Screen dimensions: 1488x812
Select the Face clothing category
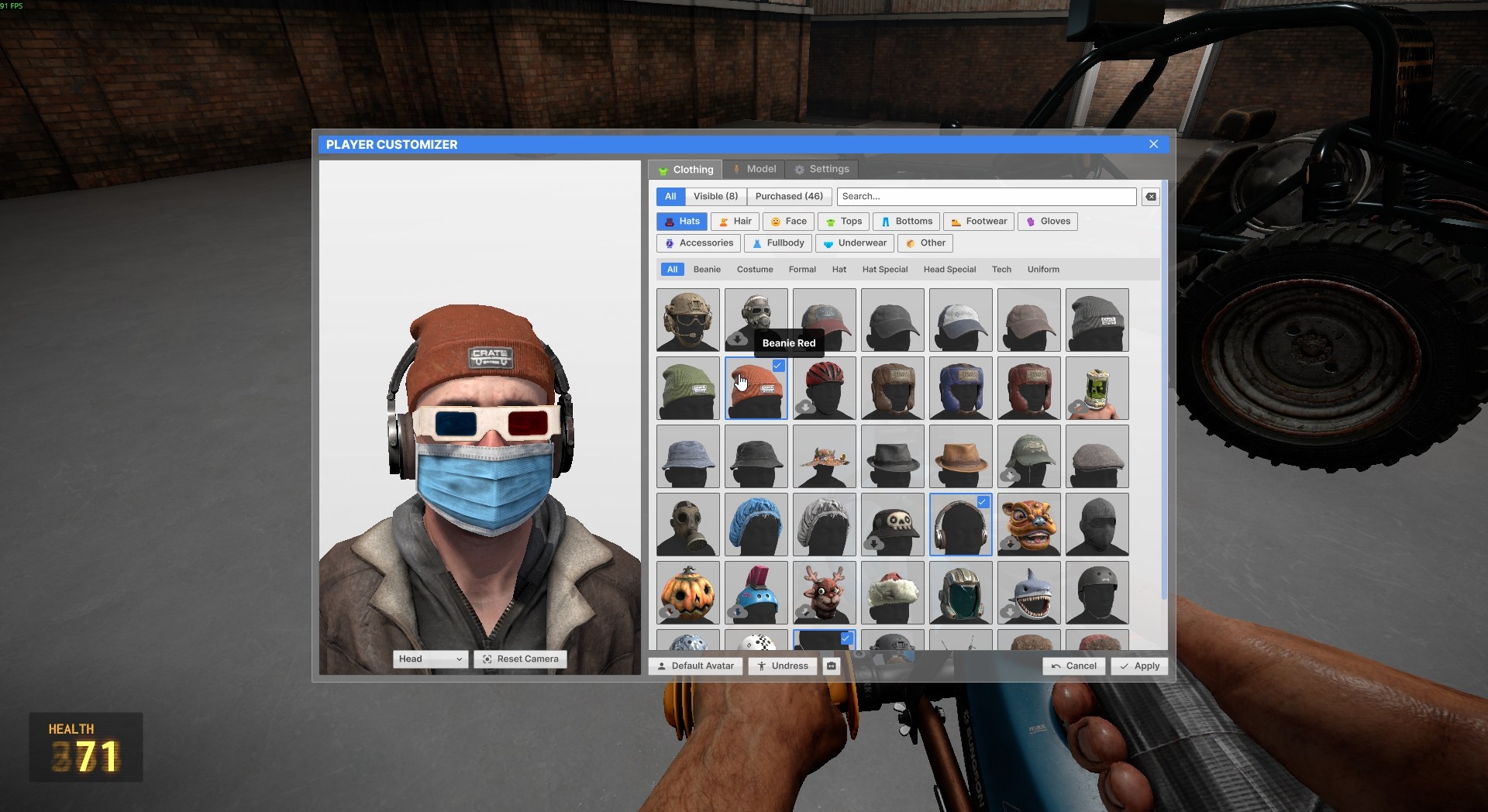pyautogui.click(x=788, y=222)
